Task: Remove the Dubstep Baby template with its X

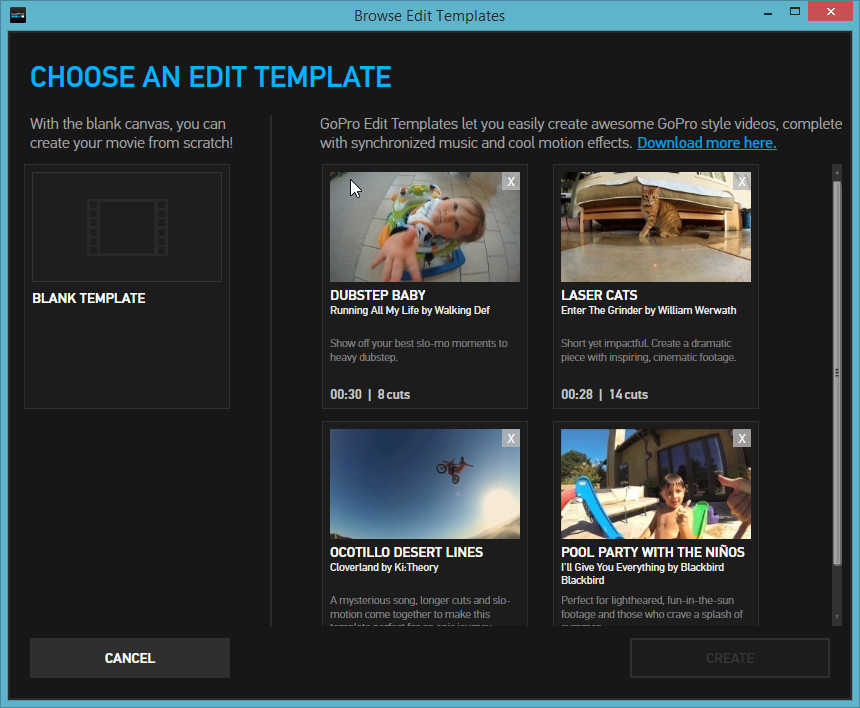Action: coord(511,182)
